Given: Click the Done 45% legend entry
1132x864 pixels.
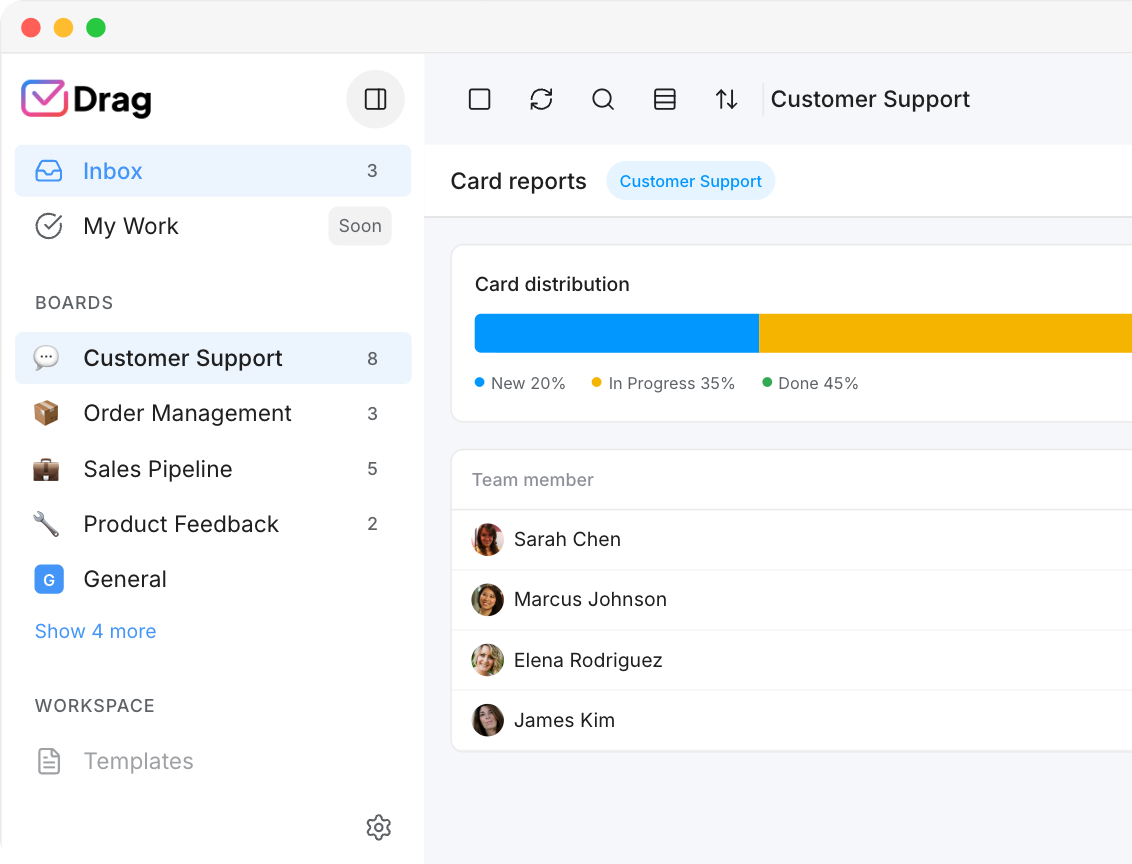Looking at the screenshot, I should click(x=810, y=383).
